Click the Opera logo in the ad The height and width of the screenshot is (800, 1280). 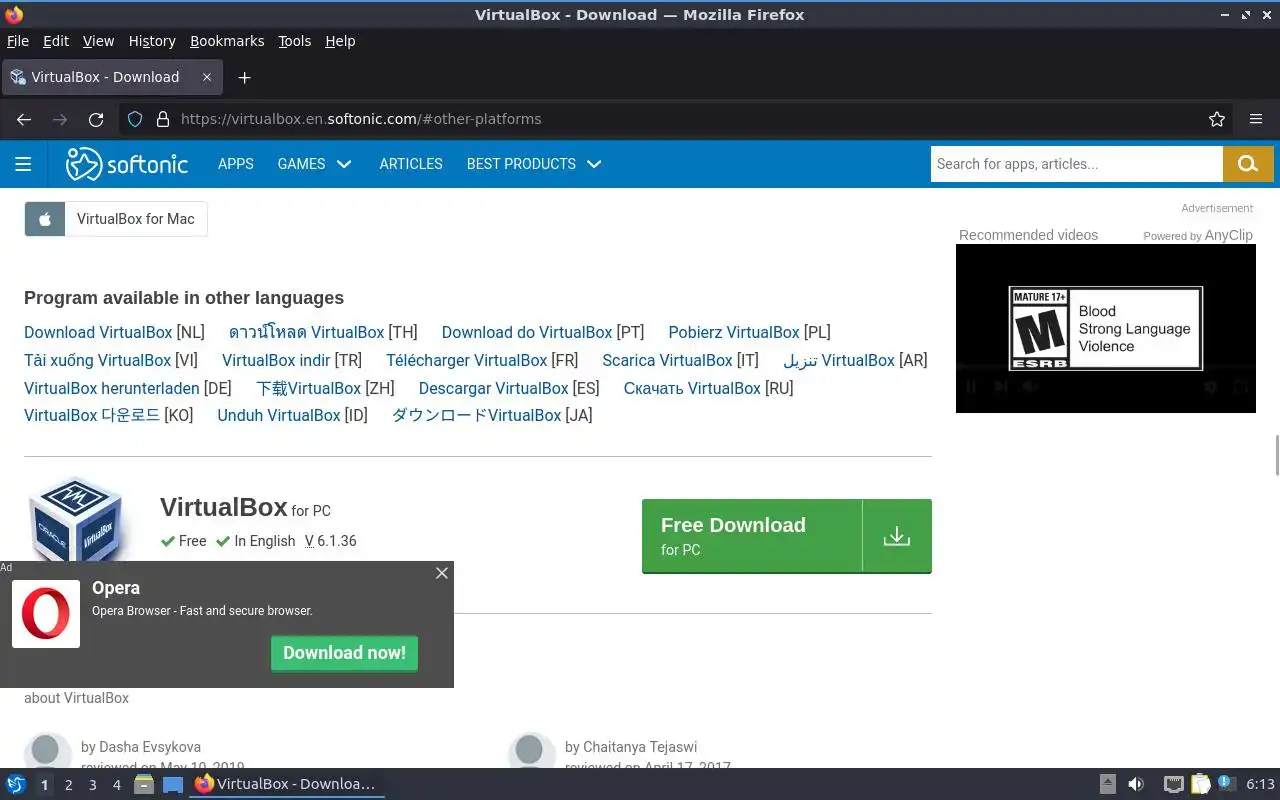(x=46, y=614)
